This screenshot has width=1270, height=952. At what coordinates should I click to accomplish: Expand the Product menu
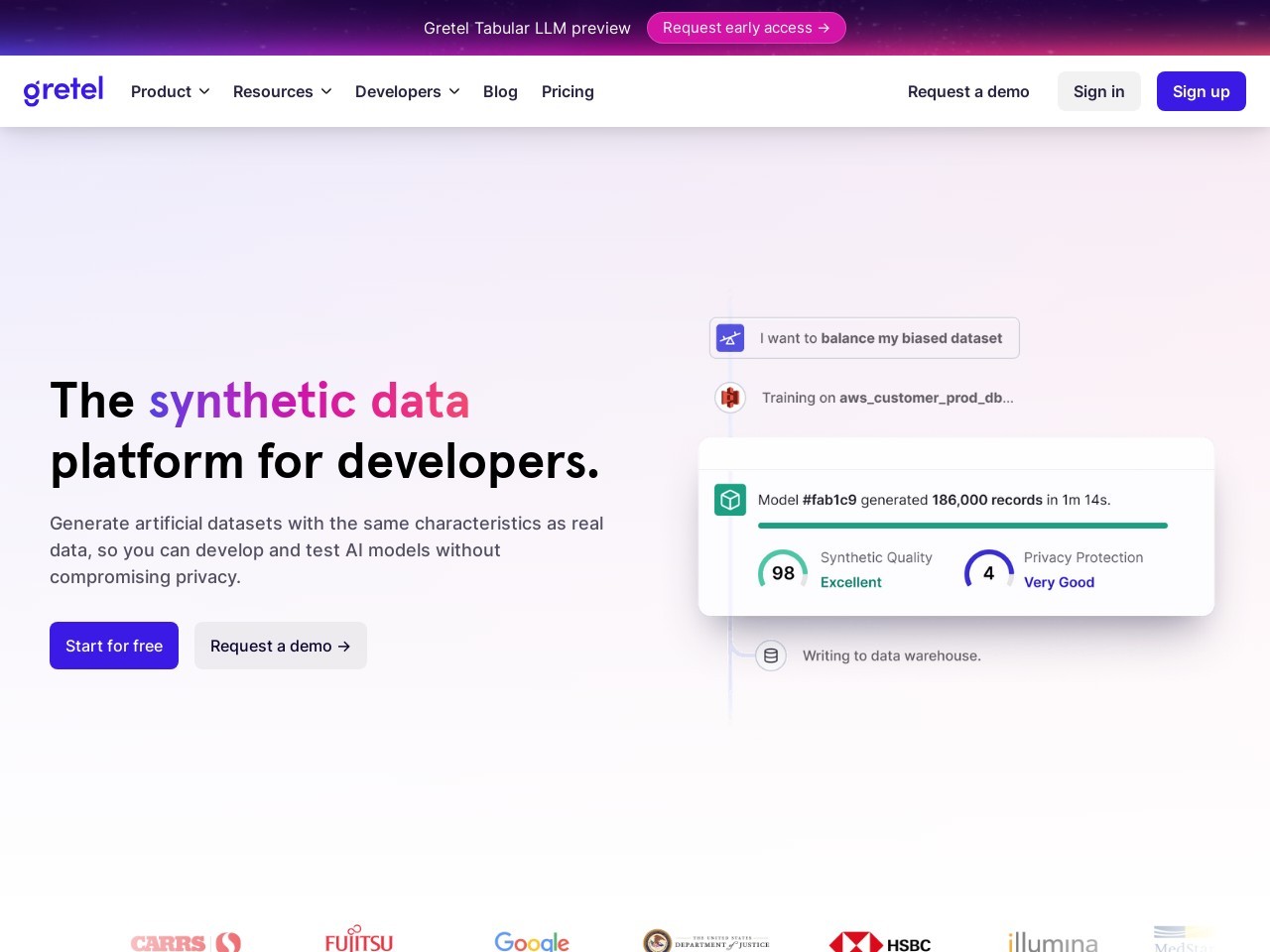(170, 91)
